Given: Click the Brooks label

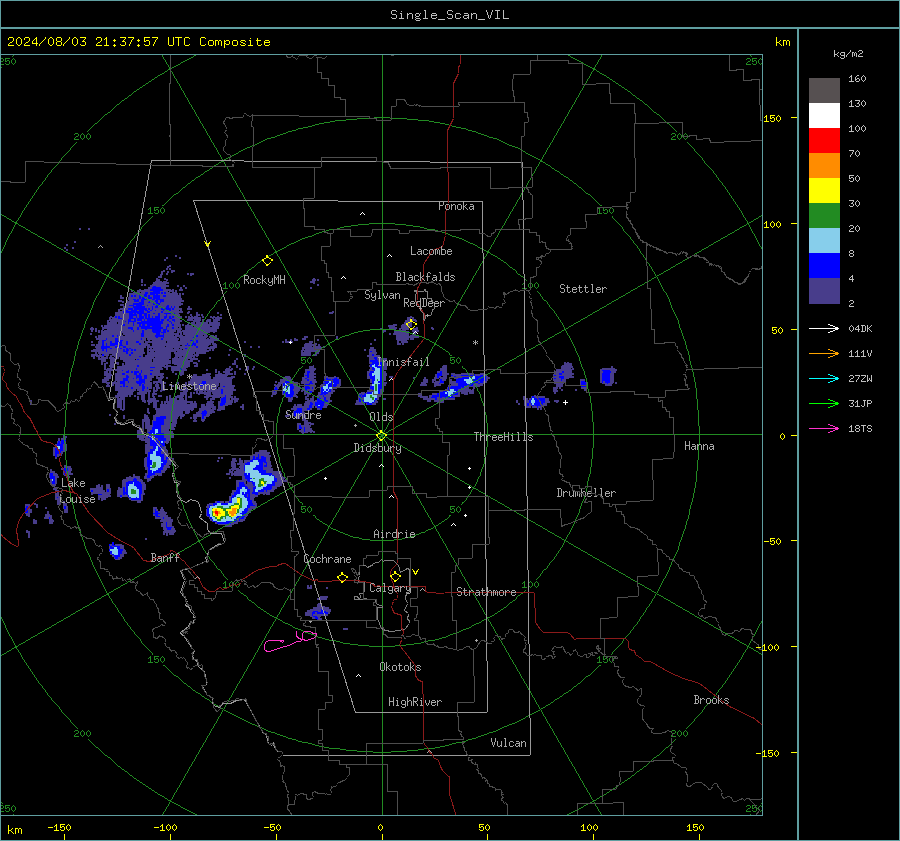Looking at the screenshot, I should [711, 700].
